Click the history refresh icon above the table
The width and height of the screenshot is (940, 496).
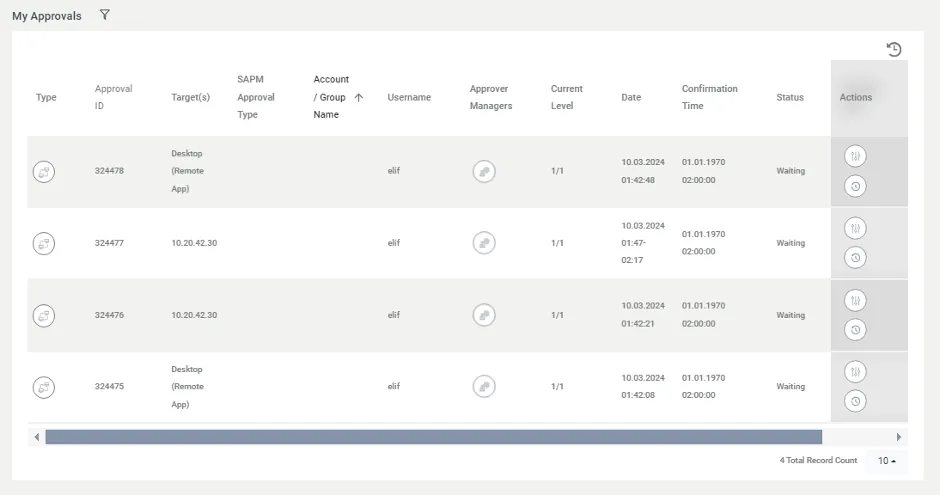(x=894, y=49)
